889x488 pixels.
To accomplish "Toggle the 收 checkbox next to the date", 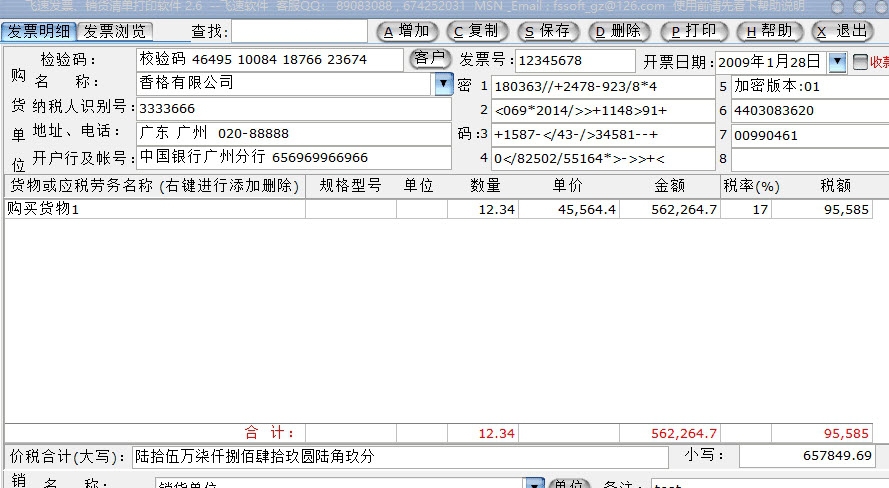I will (x=860, y=61).
